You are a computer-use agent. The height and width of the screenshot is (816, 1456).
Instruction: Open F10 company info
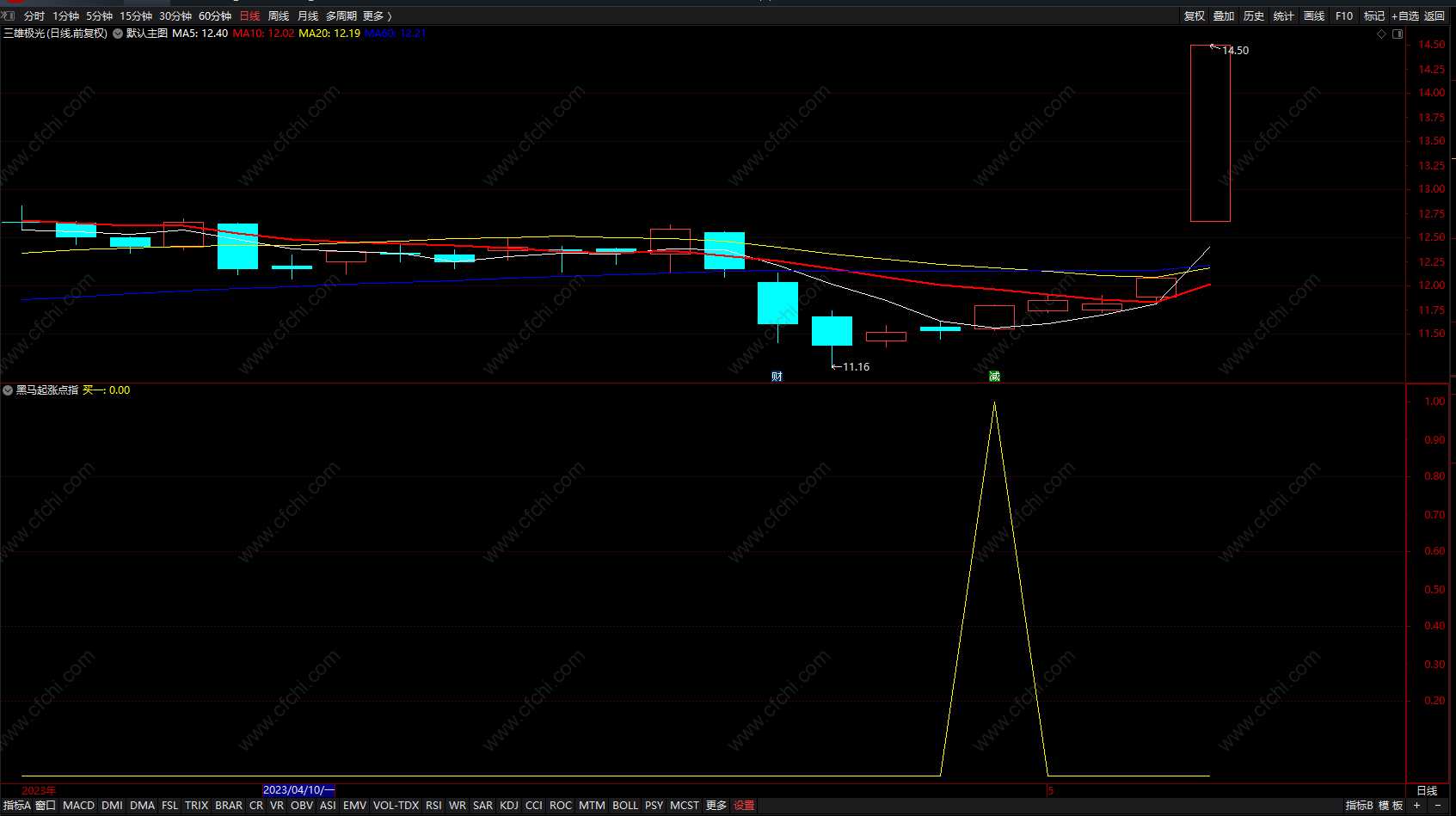coord(1344,16)
